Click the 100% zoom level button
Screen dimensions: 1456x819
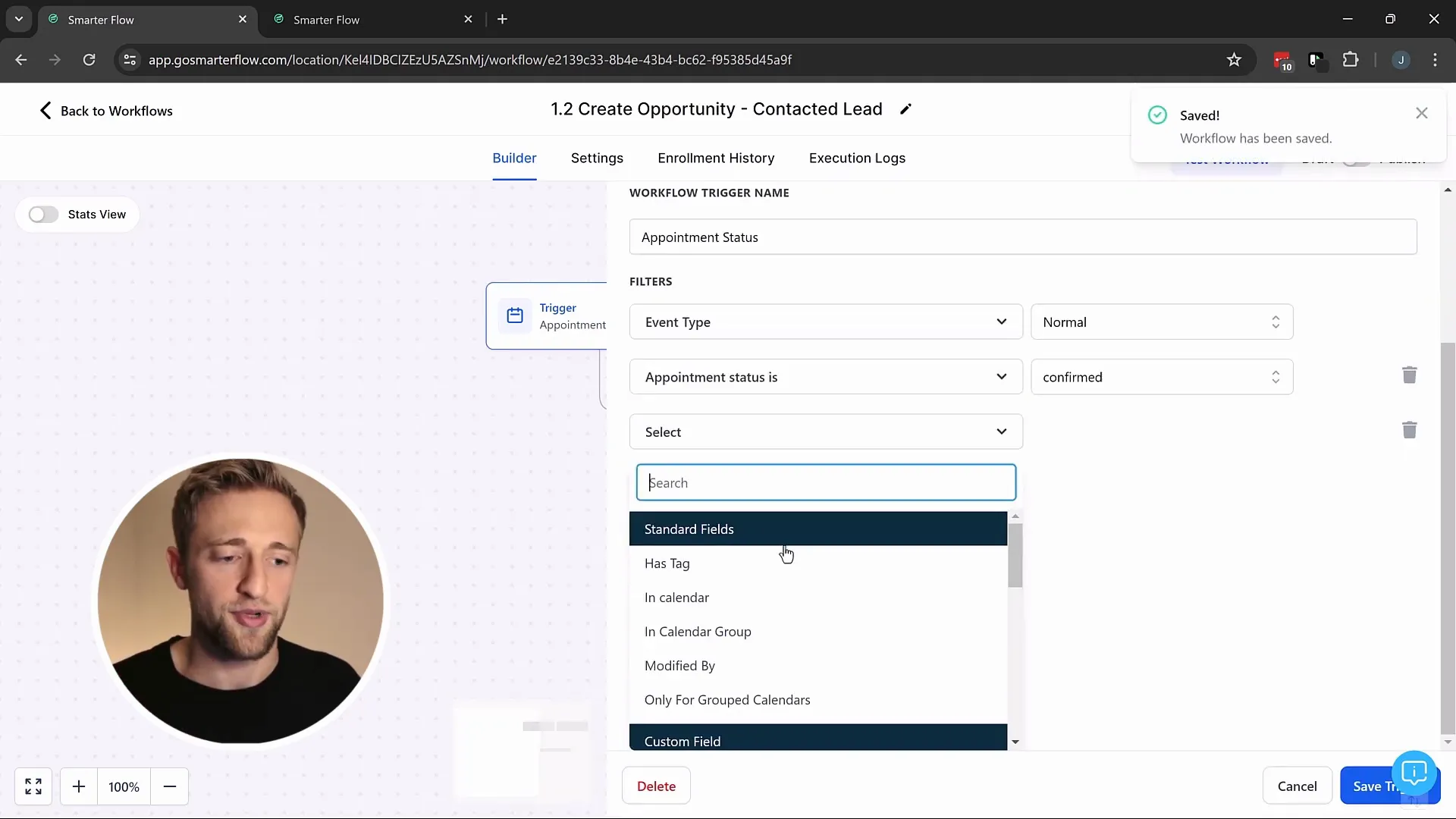pyautogui.click(x=124, y=786)
